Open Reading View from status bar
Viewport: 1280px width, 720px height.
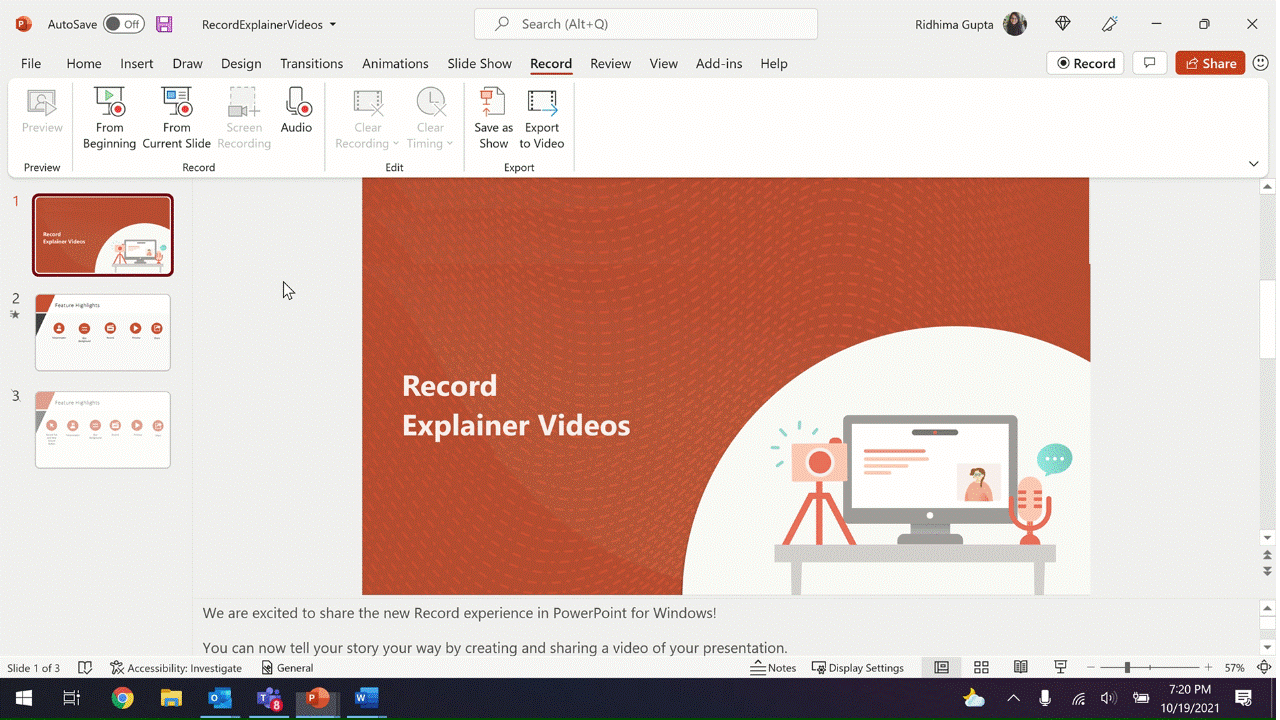(x=1020, y=668)
